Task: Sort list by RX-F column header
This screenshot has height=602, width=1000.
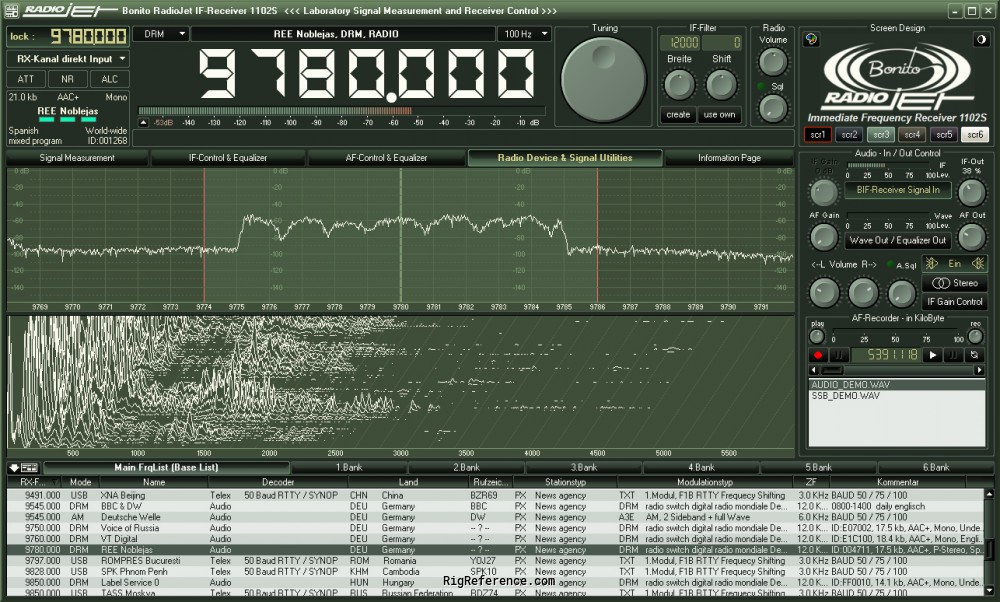Action: click(34, 482)
